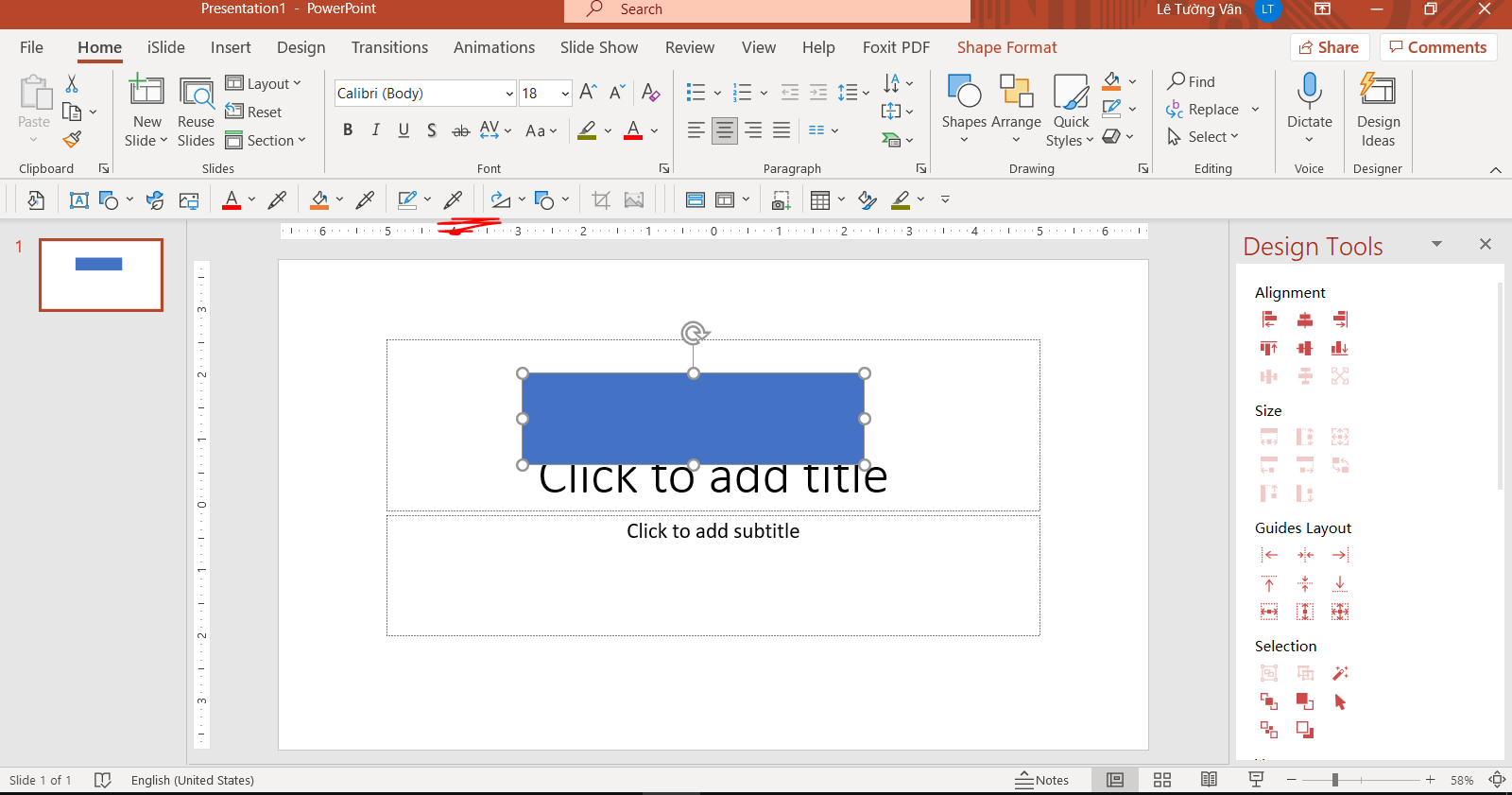This screenshot has width=1512, height=795.
Task: Click the Reset button in Slides group
Action: (x=253, y=112)
